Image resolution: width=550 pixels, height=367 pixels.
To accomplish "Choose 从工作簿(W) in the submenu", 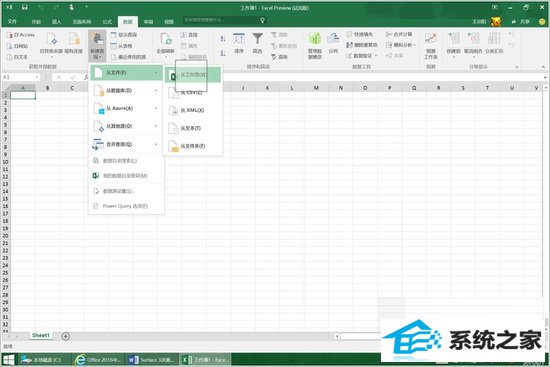I will (193, 75).
